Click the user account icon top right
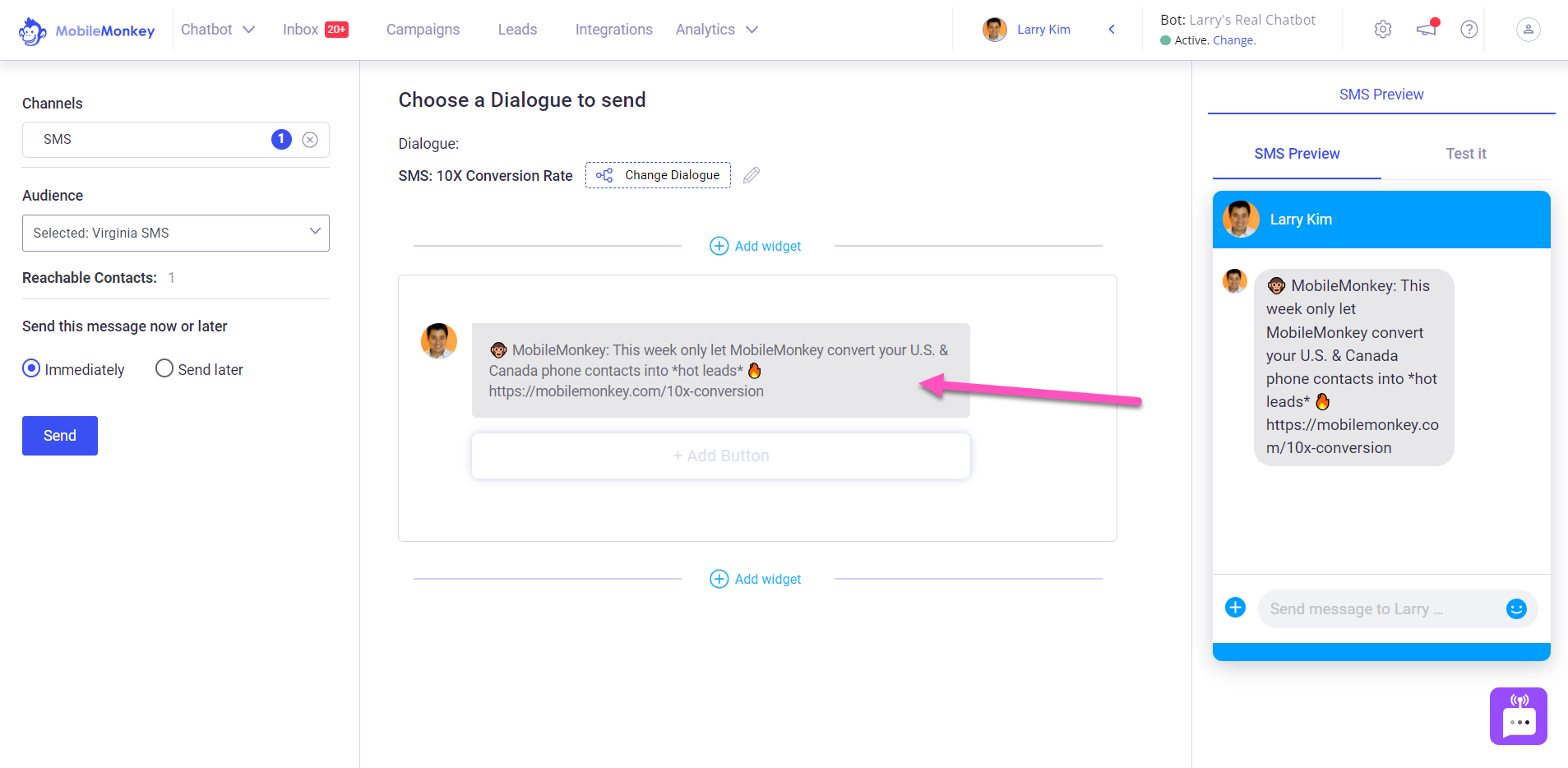 [1526, 30]
